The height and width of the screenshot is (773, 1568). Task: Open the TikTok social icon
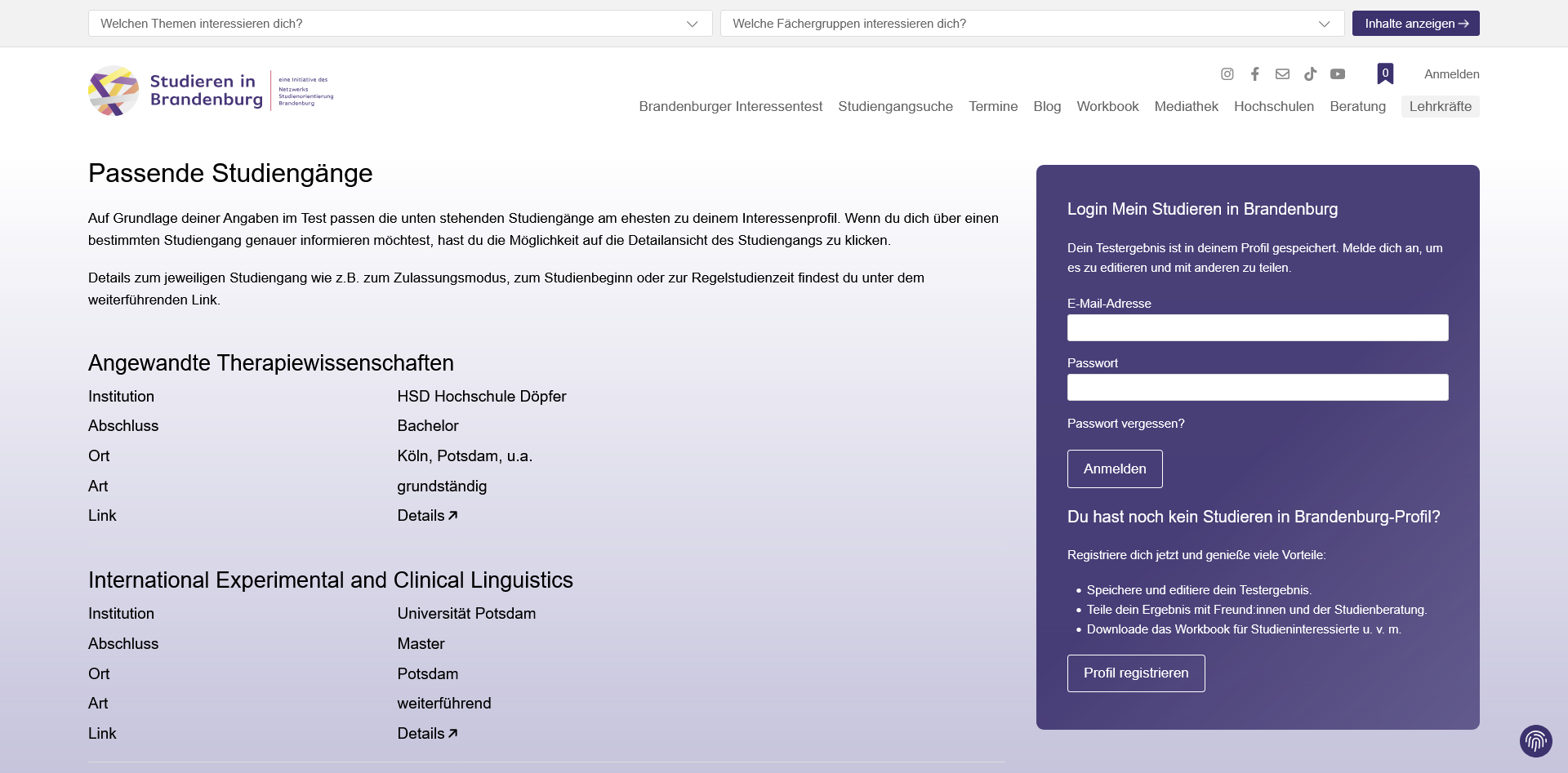pyautogui.click(x=1310, y=74)
